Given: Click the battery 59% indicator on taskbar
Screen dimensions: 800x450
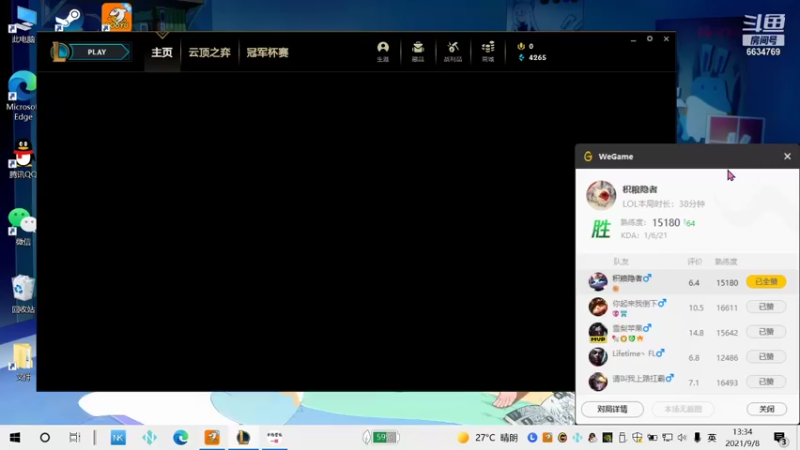Looking at the screenshot, I should pos(381,437).
